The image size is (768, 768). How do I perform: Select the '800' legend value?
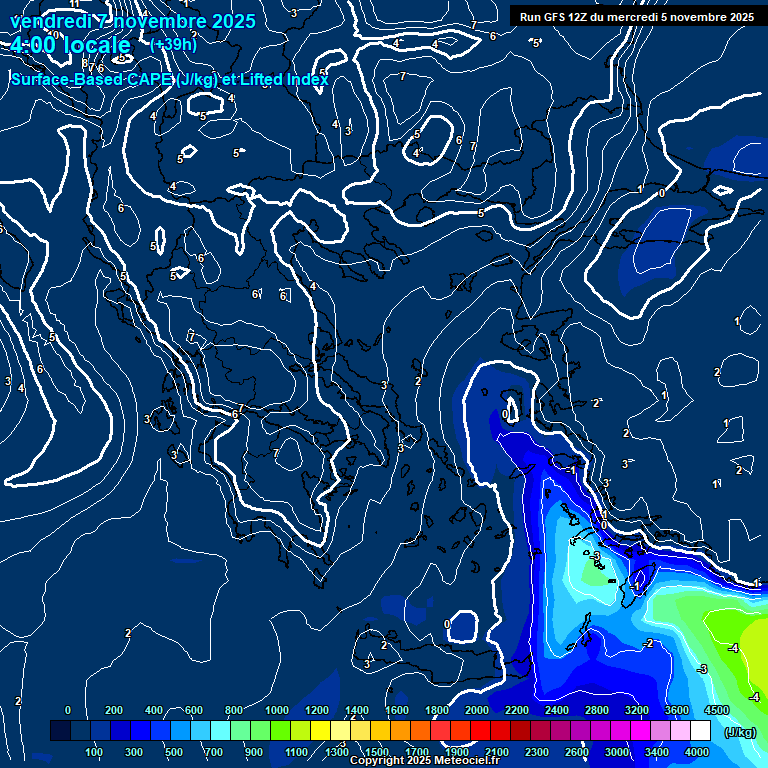click(234, 710)
